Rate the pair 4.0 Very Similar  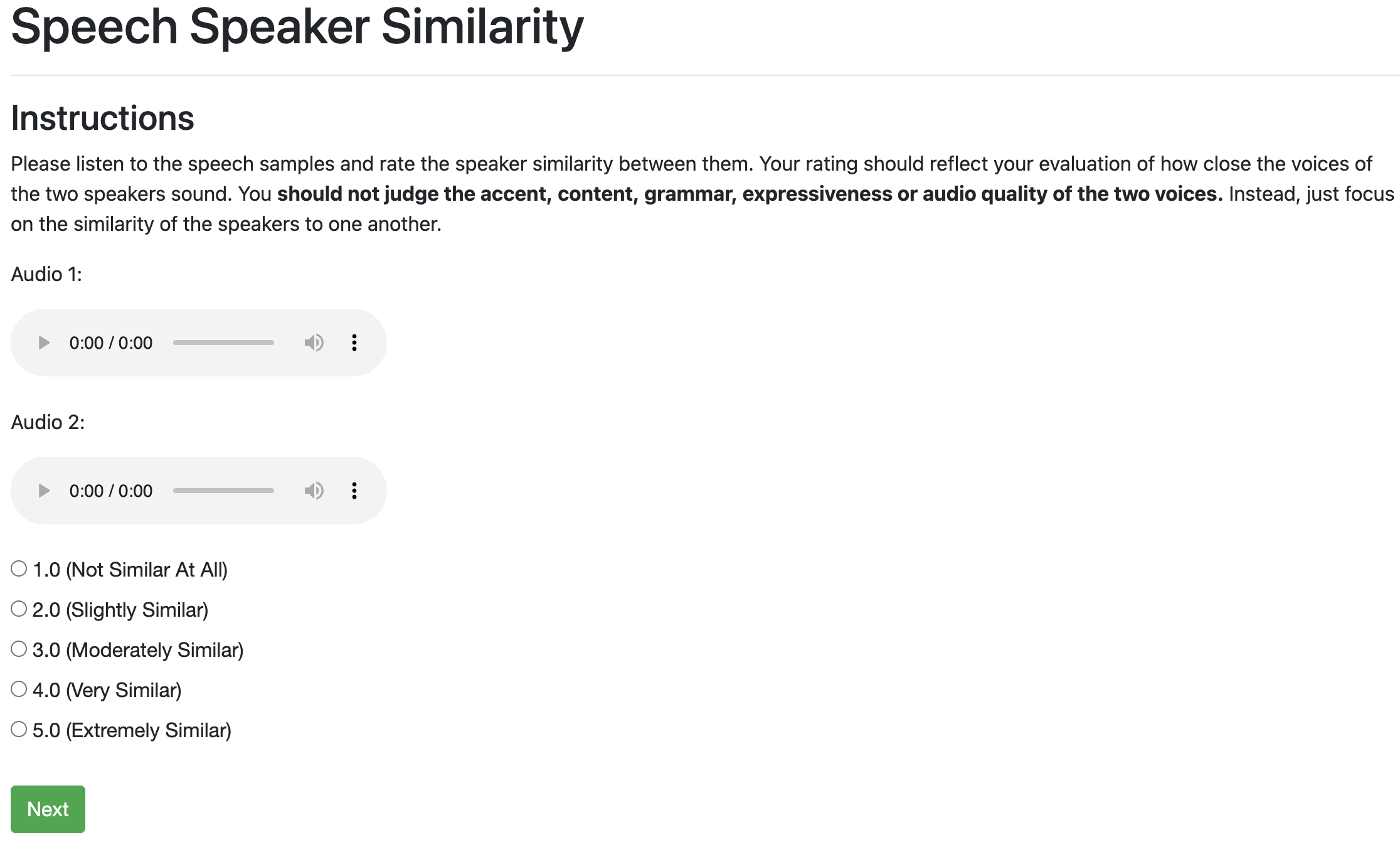click(19, 690)
